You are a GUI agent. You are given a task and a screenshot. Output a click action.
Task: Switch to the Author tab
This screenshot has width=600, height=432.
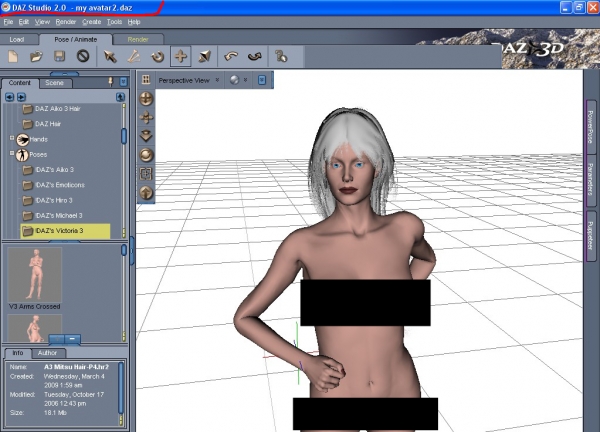47,353
